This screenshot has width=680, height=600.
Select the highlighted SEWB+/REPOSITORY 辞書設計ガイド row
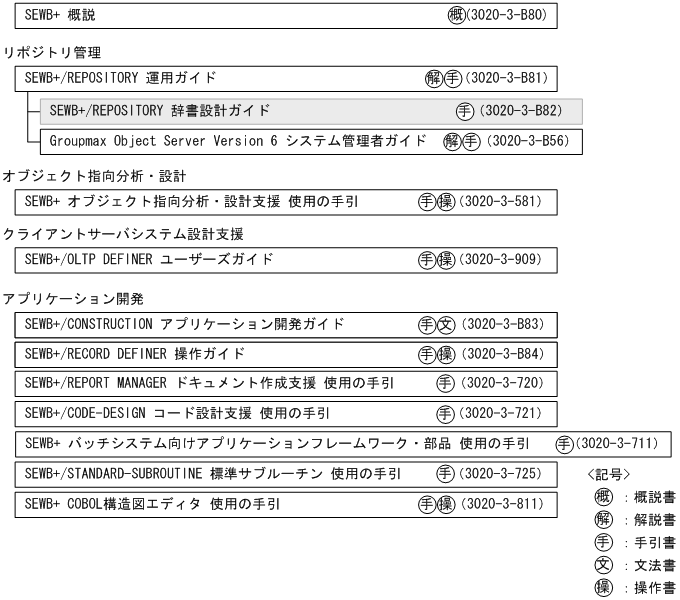click(311, 111)
